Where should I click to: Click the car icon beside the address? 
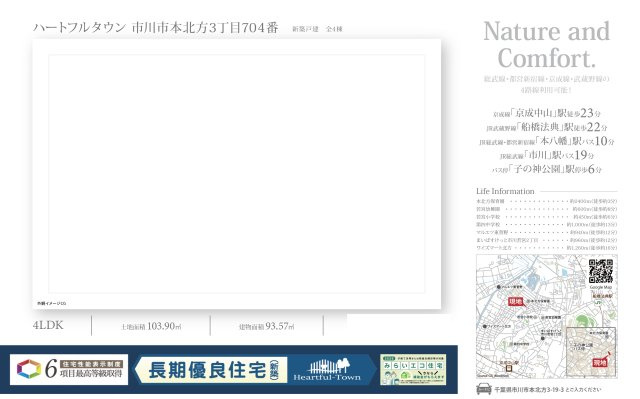484,389
